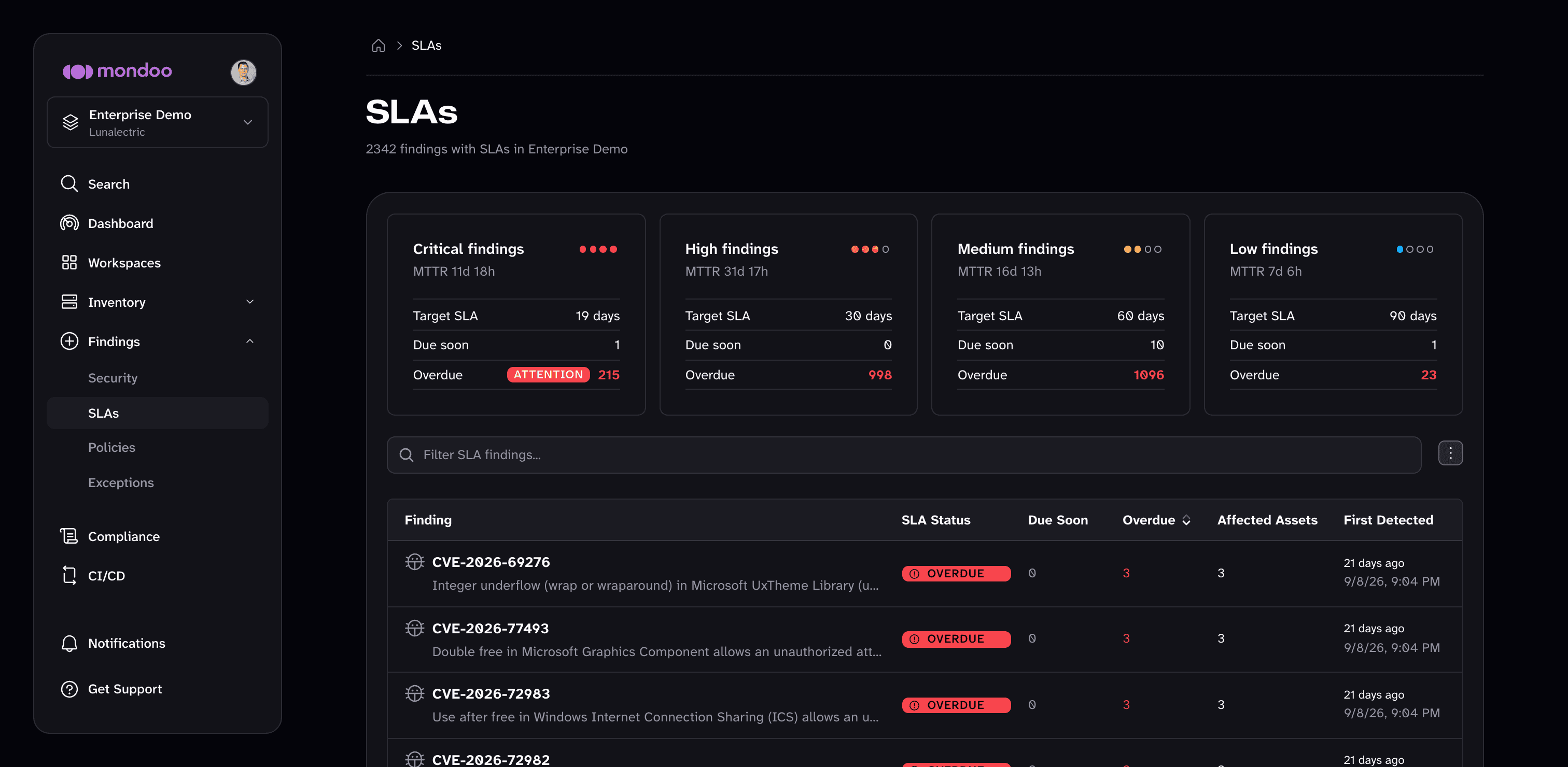Focus the Filter SLA findings input
1568x767 pixels.
tap(904, 455)
